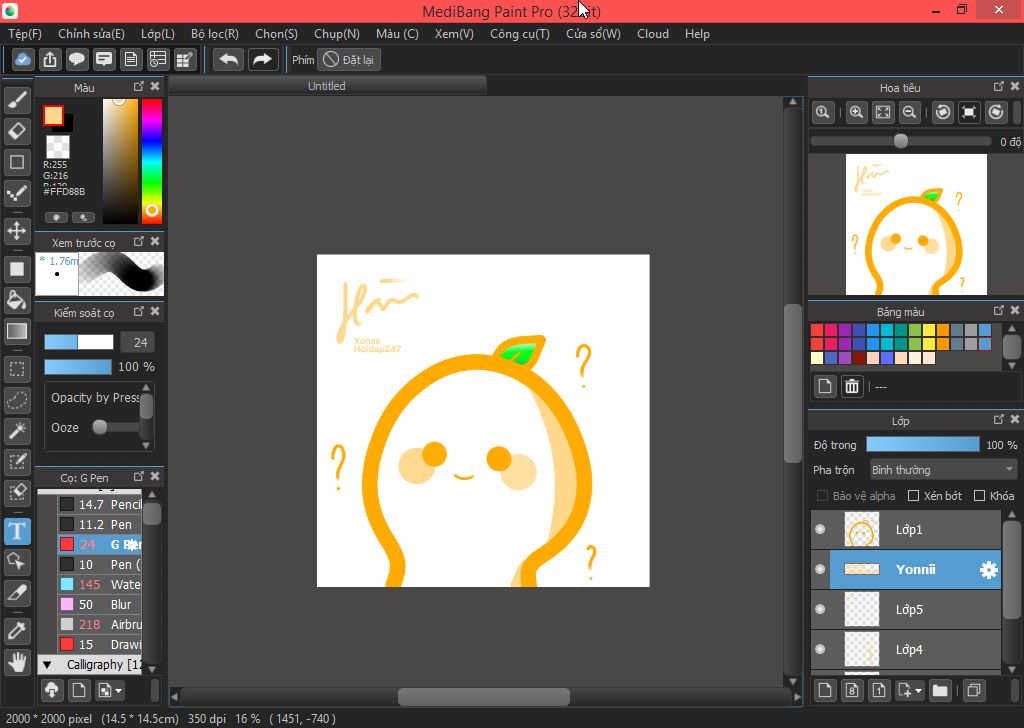Enable the Xén bớt checkbox

[x=914, y=496]
